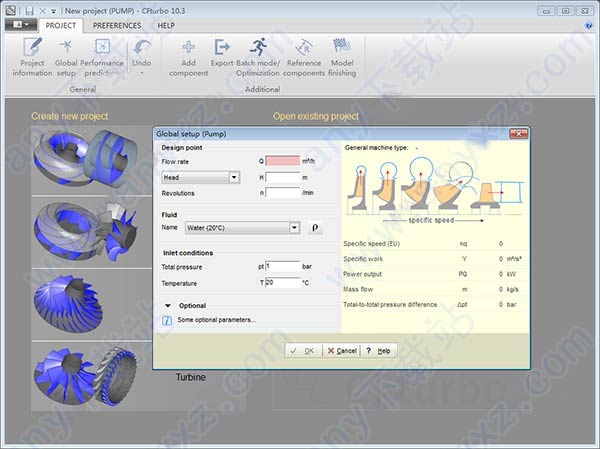The image size is (600, 449).
Task: Expand the Undo dropdown arrow
Action: [142, 73]
